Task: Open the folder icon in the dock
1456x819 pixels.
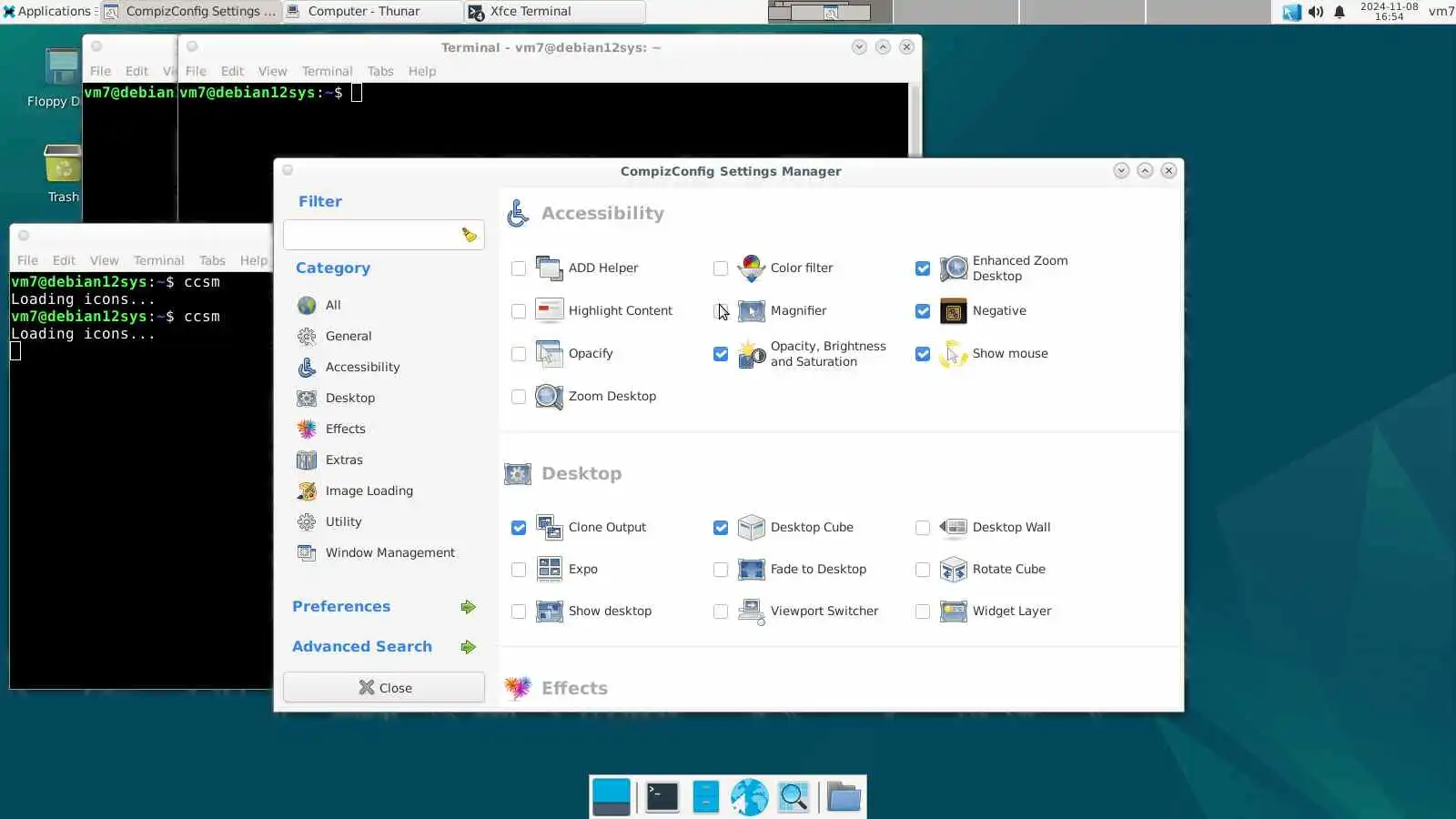Action: tap(844, 797)
